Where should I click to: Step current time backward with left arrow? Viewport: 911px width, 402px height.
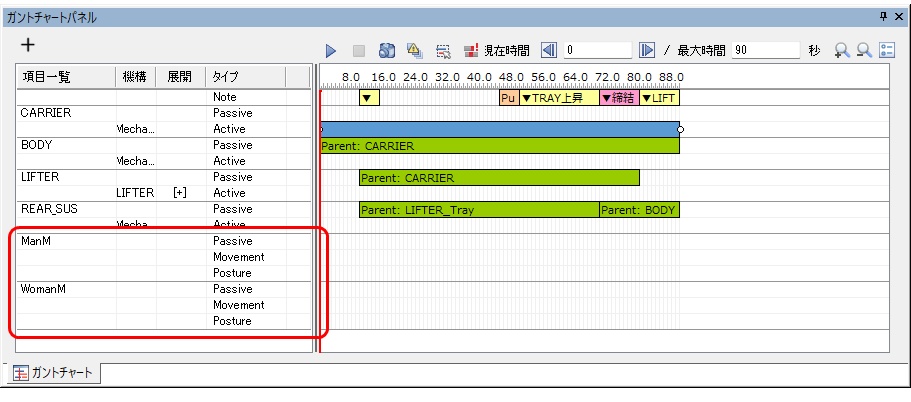[549, 49]
